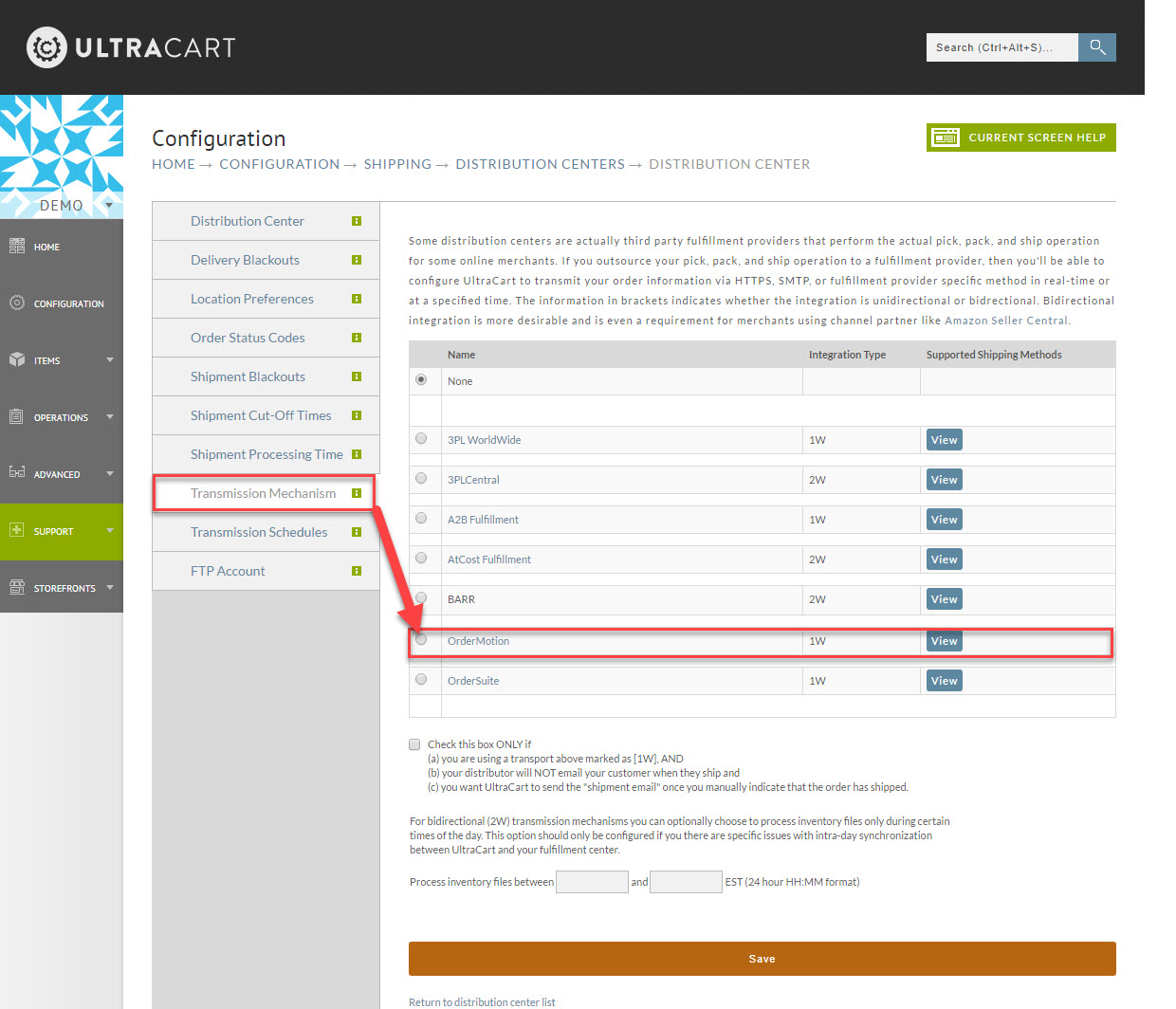Click the Configuration gear icon in sidebar
Image resolution: width=1176 pixels, height=1009 pixels.
click(x=17, y=303)
